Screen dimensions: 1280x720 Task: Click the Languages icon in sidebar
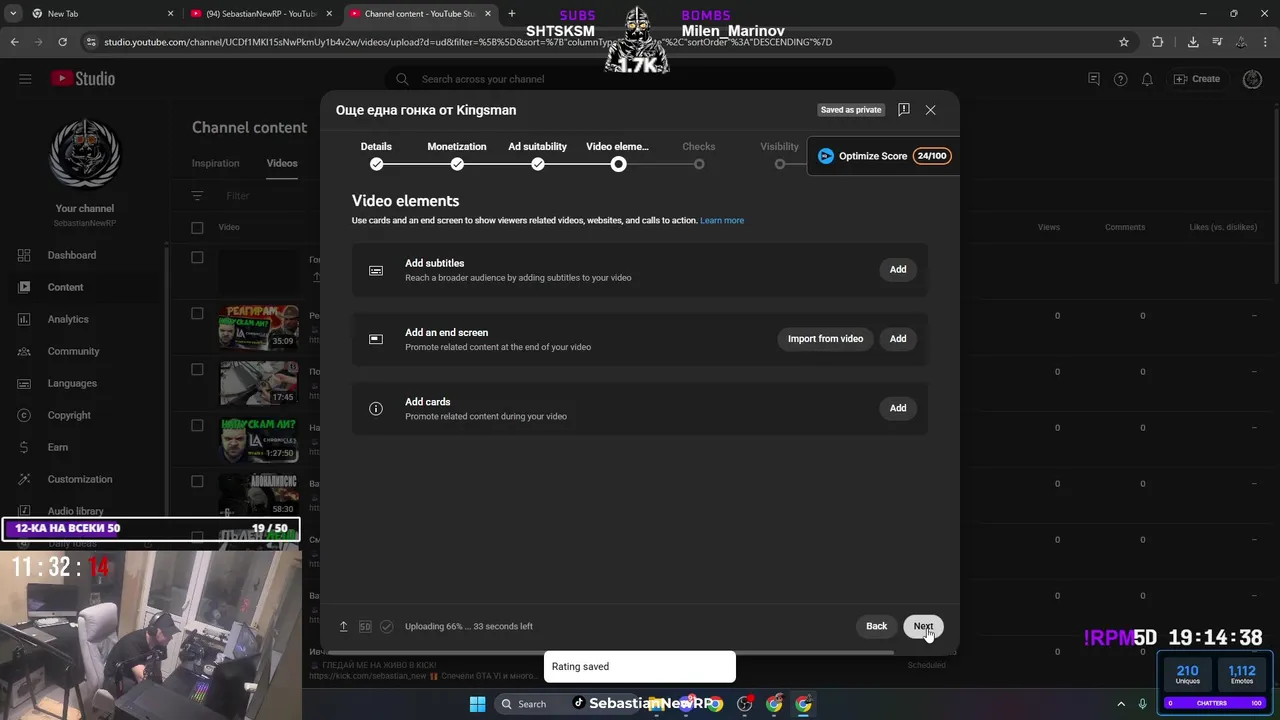[x=24, y=383]
